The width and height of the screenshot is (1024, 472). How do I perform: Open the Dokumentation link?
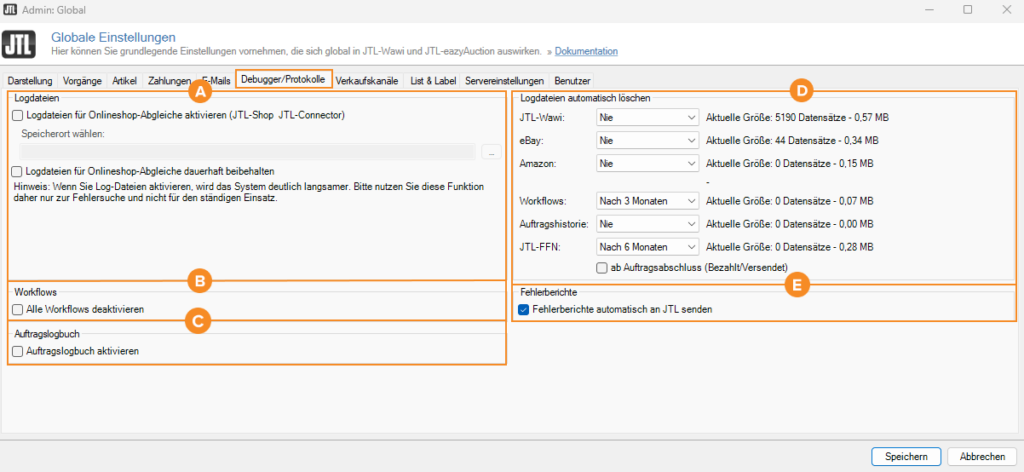tap(586, 51)
